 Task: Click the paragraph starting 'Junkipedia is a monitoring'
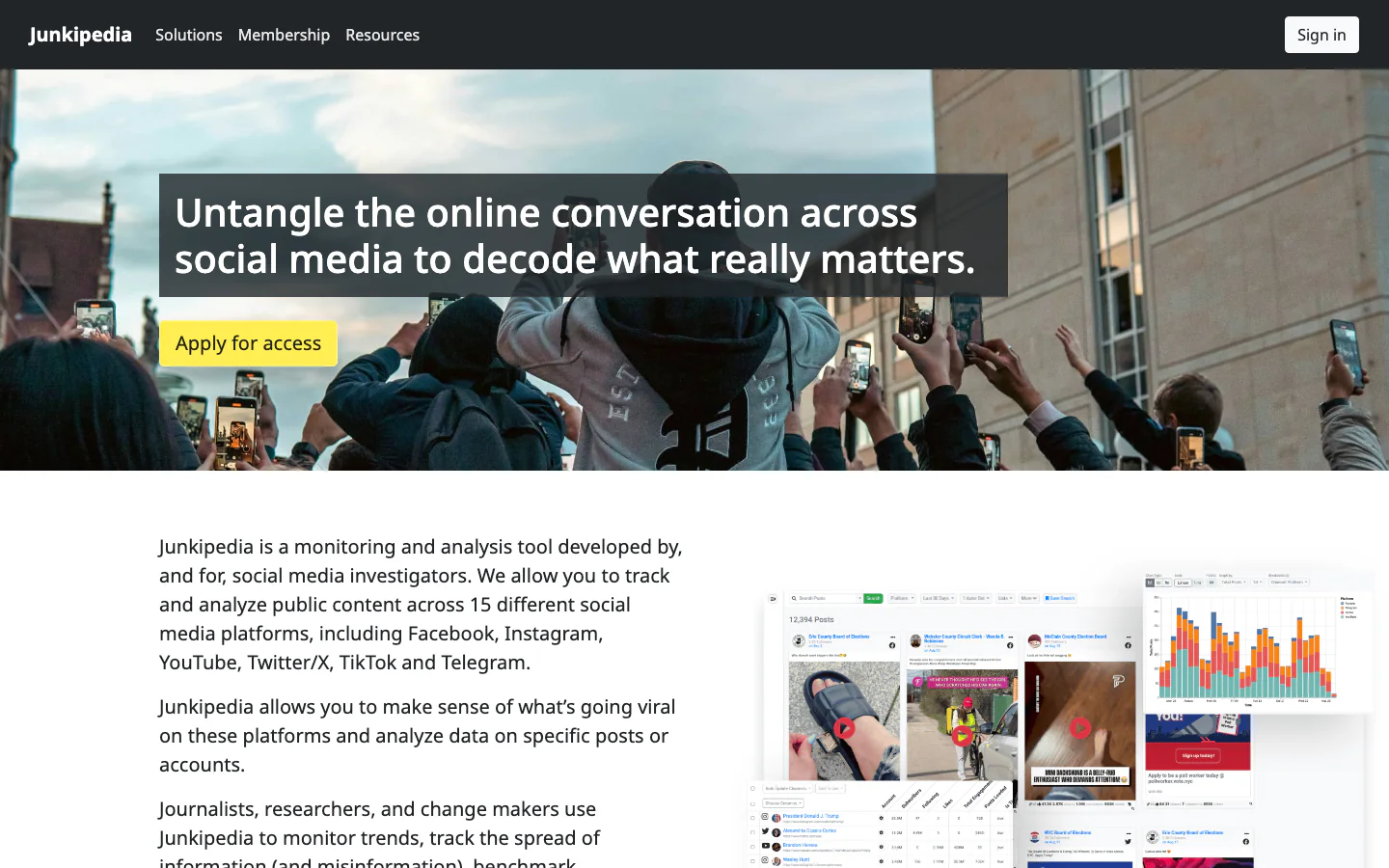click(x=422, y=604)
